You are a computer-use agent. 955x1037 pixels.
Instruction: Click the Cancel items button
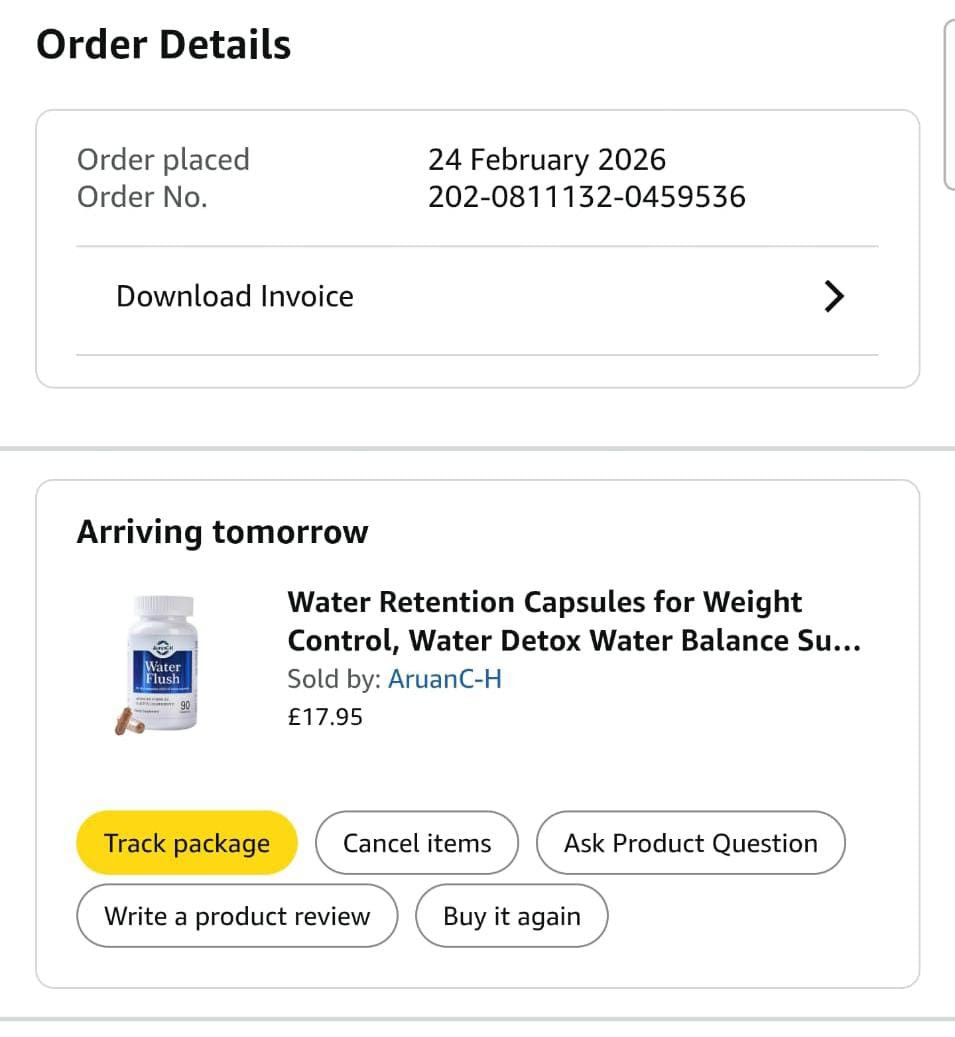pyautogui.click(x=417, y=843)
